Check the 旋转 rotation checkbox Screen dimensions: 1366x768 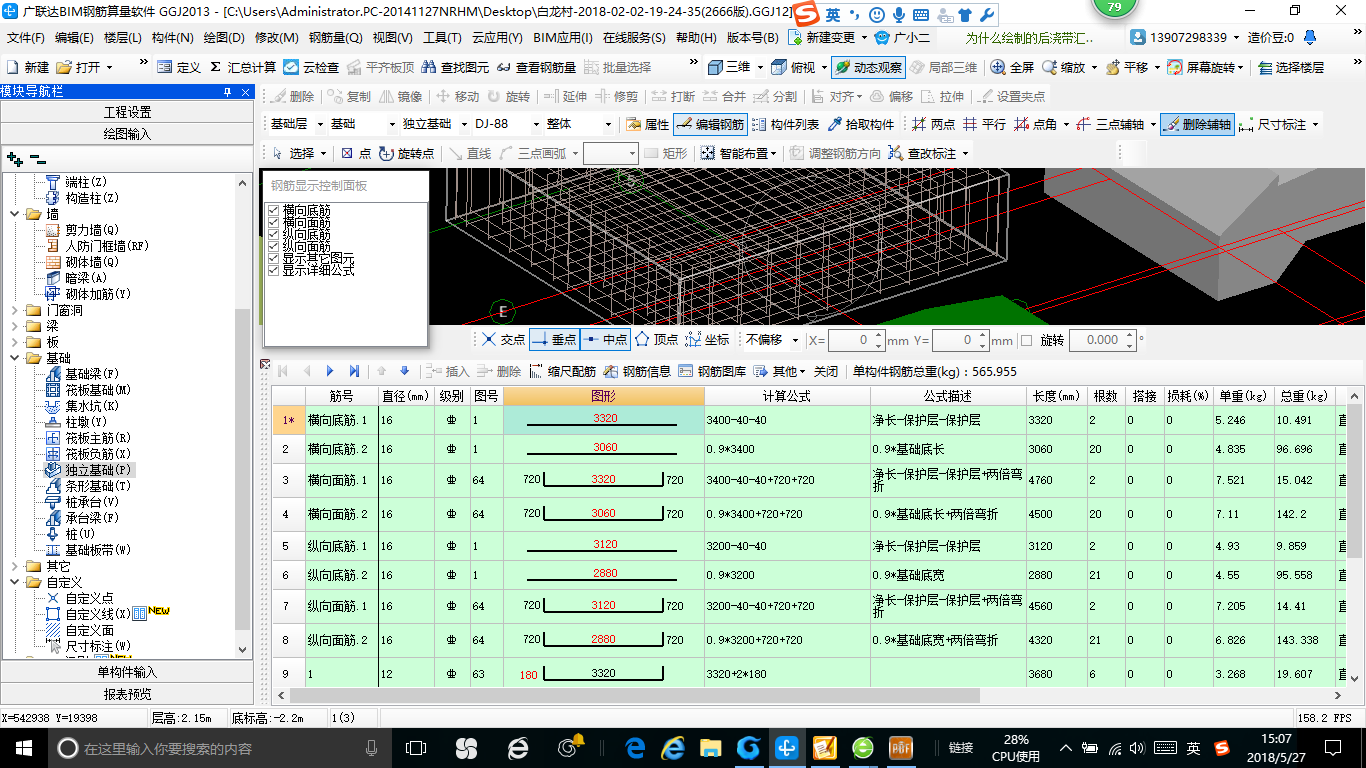coord(1026,340)
